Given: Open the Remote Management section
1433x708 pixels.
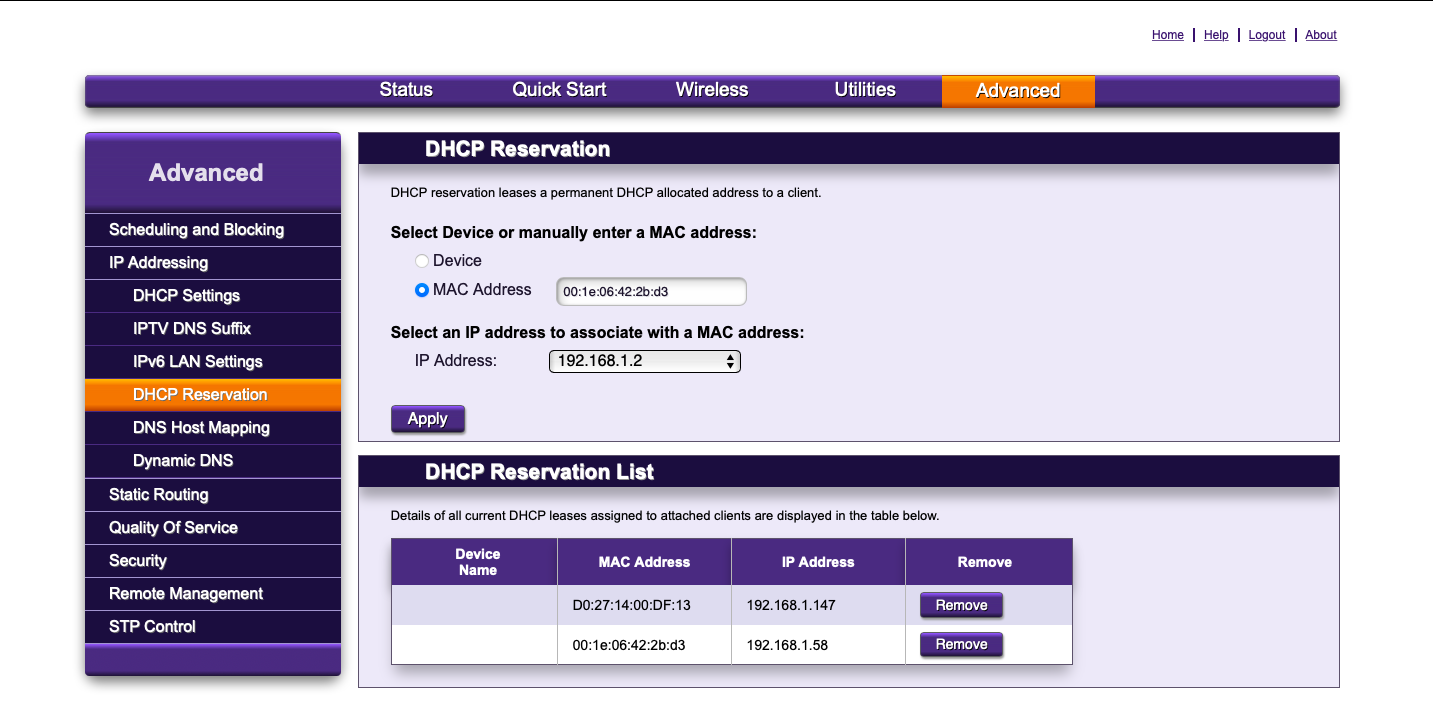Looking at the screenshot, I should coord(186,594).
